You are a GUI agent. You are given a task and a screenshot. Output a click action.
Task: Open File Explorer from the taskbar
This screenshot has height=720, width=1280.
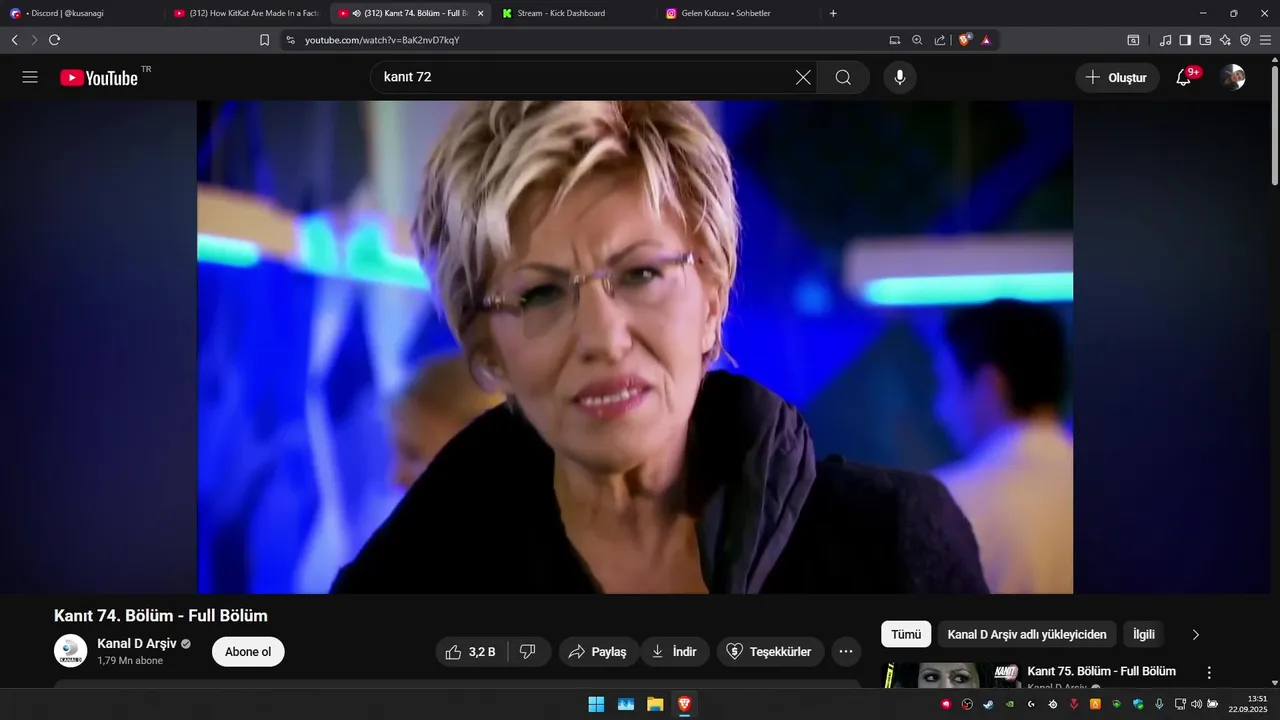click(x=655, y=704)
